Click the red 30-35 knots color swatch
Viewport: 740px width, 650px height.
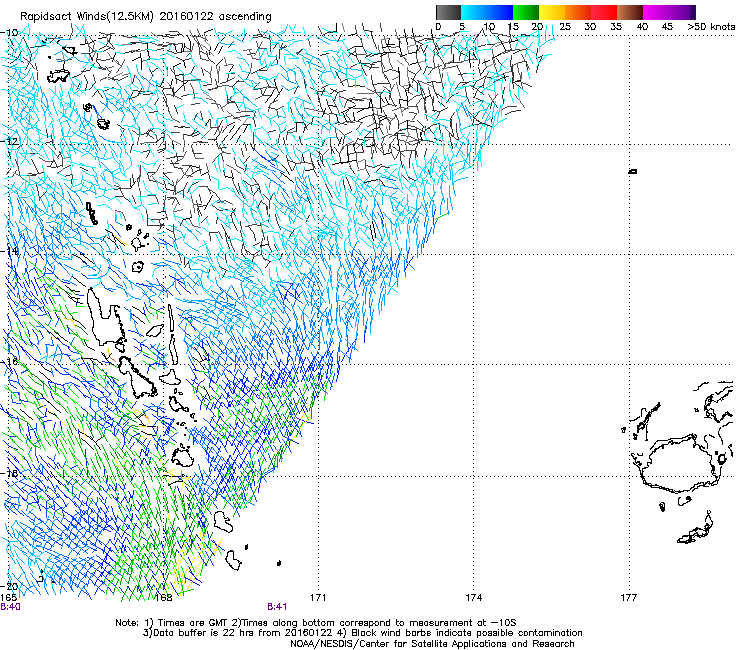(x=604, y=12)
